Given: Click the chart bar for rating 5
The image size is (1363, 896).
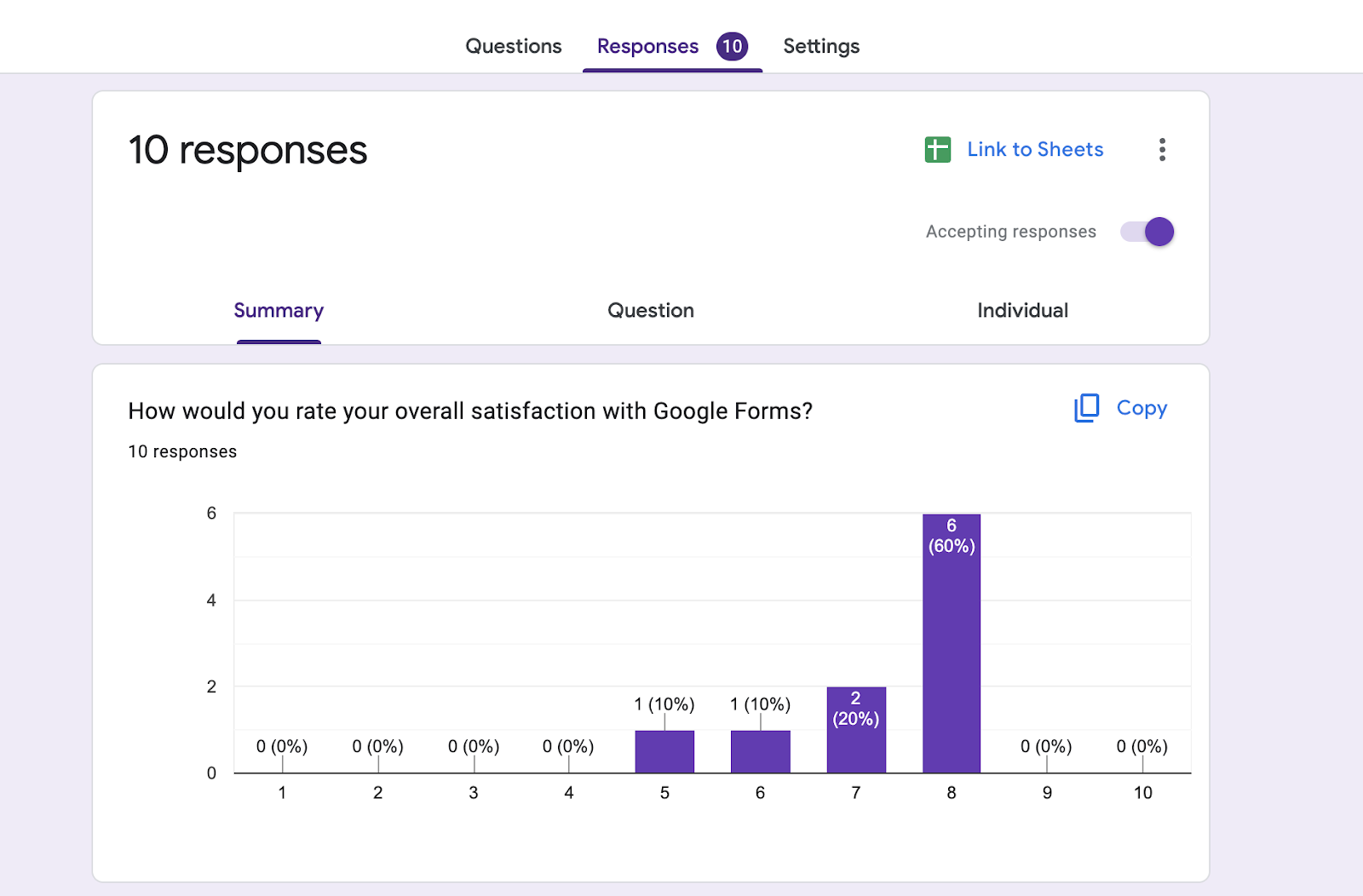Looking at the screenshot, I should click(x=664, y=752).
